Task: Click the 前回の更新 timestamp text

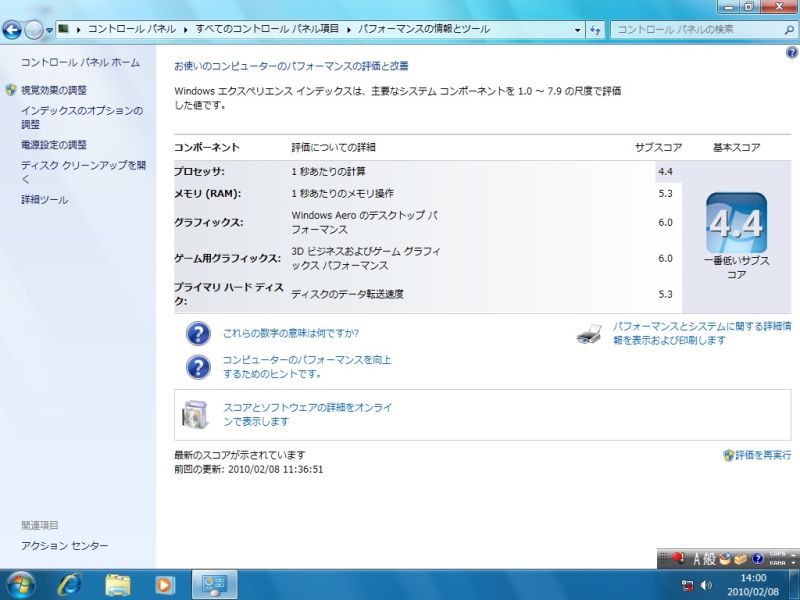Action: point(248,469)
